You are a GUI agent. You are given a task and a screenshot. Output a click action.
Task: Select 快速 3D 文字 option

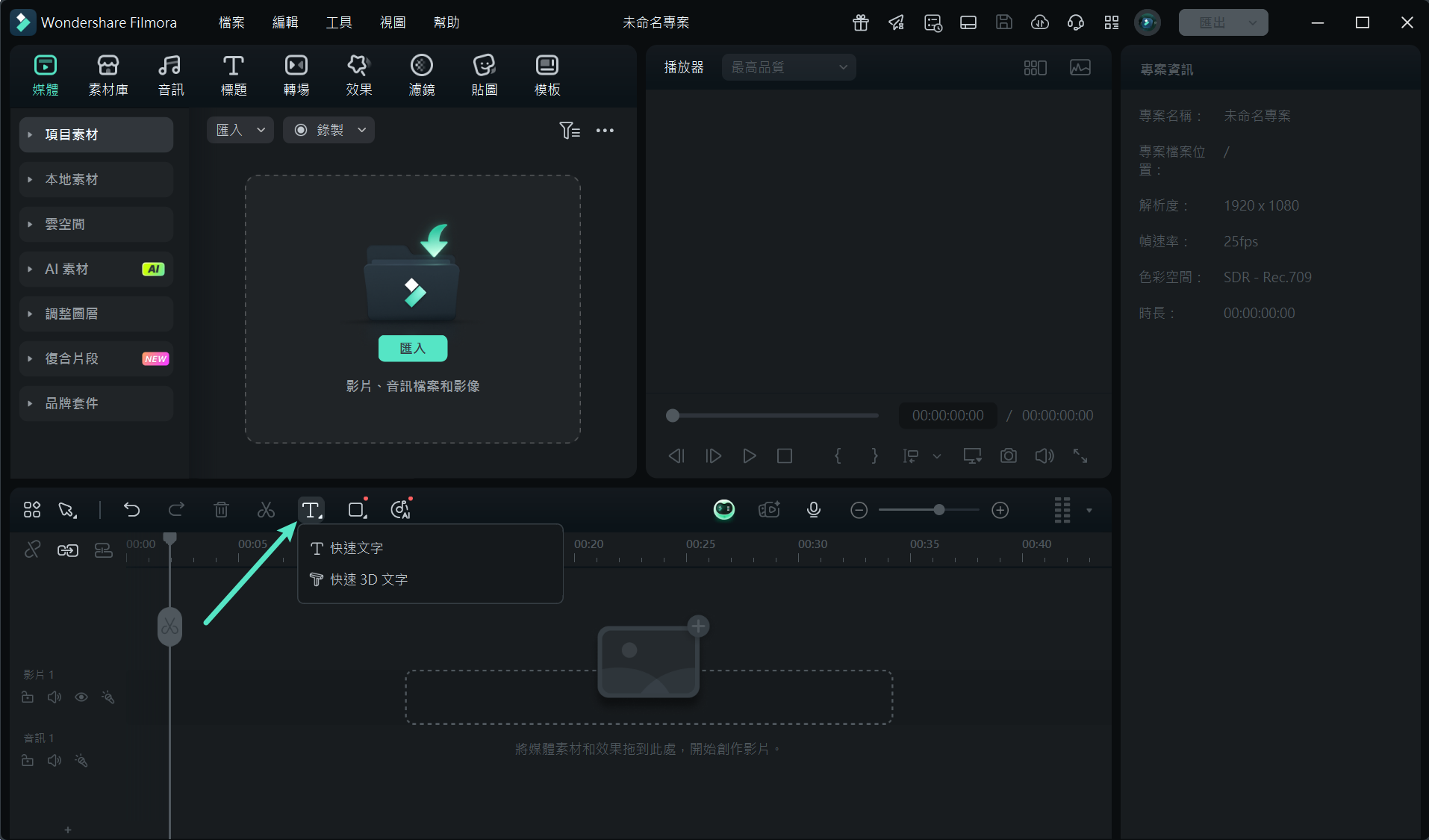pos(430,579)
